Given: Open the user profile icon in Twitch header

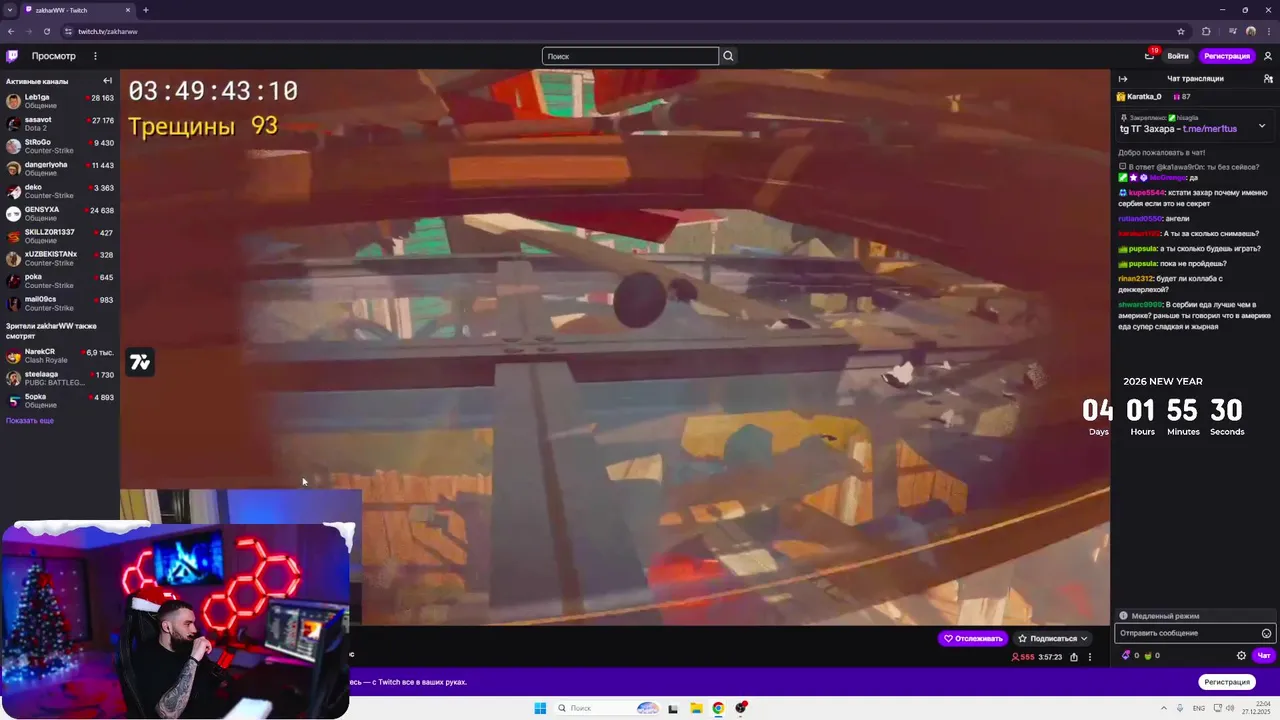Looking at the screenshot, I should click(1268, 56).
